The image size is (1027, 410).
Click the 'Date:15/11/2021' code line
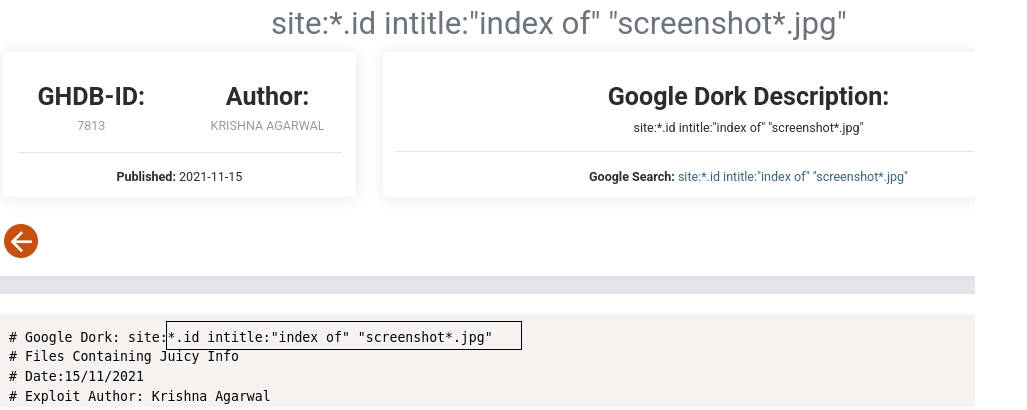76,377
